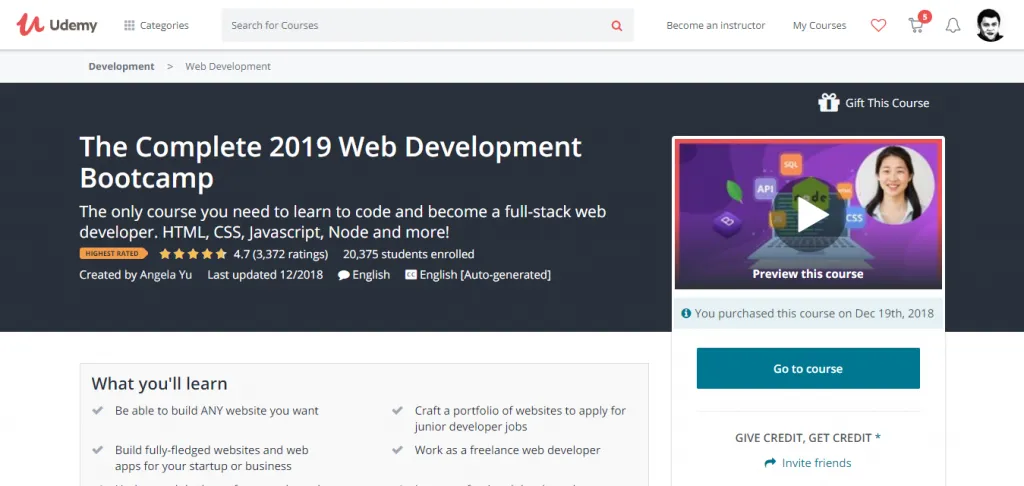
Task: Click Be able to build ANY website text
Action: (217, 411)
